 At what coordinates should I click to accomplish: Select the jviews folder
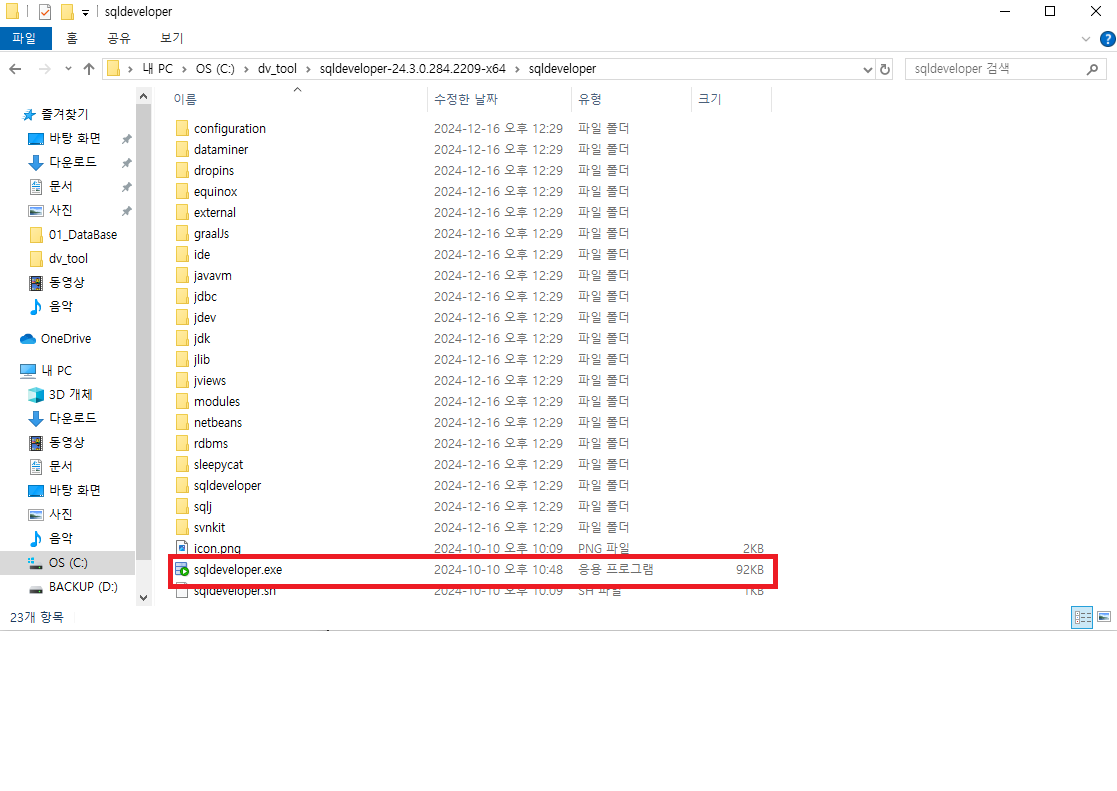pos(209,381)
